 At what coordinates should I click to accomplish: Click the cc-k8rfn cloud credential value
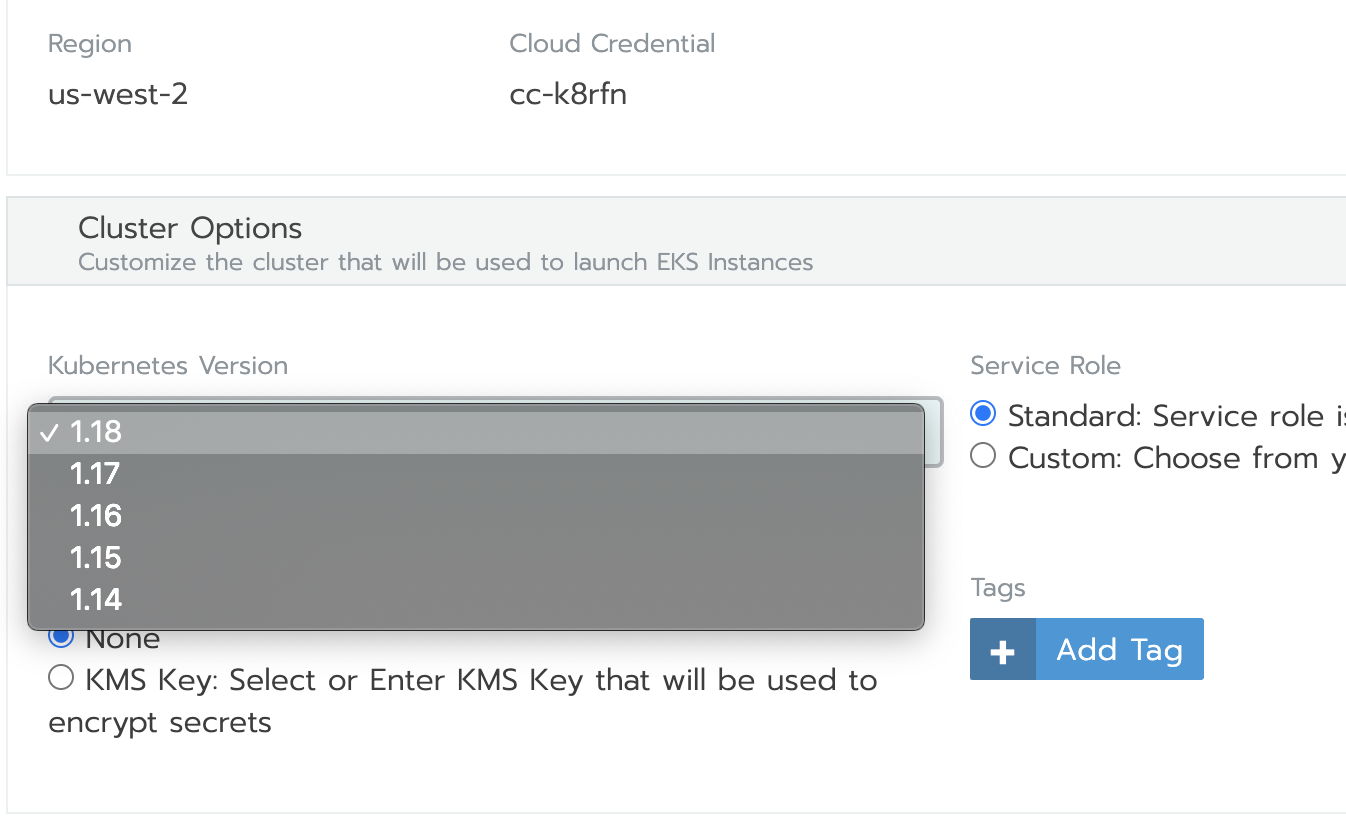click(567, 94)
